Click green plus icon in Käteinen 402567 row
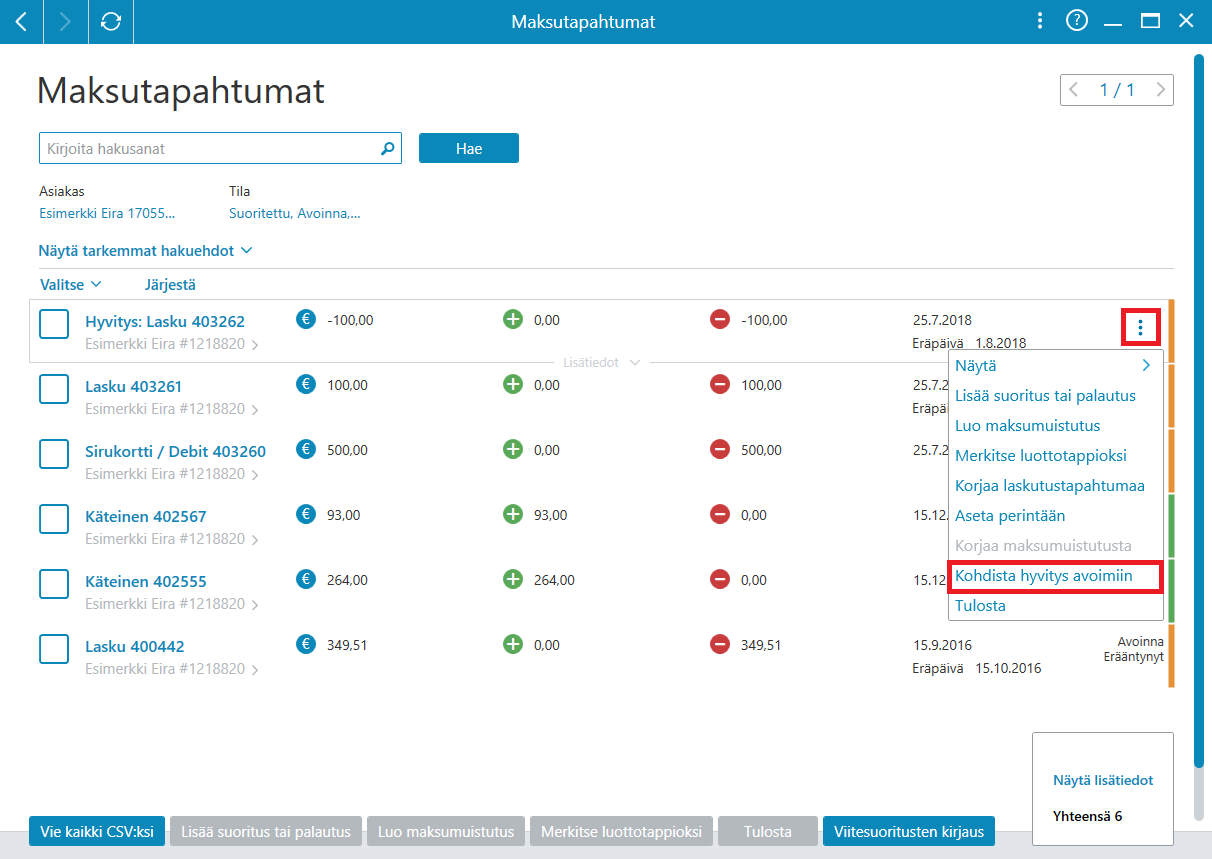This screenshot has width=1212, height=859. 513,515
